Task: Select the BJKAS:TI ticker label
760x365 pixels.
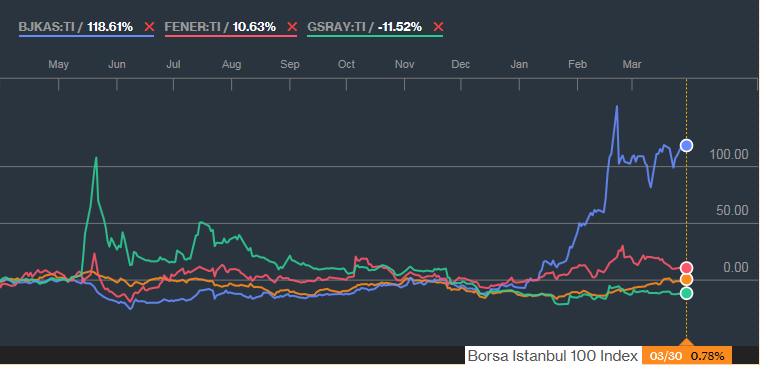Action: [x=47, y=27]
